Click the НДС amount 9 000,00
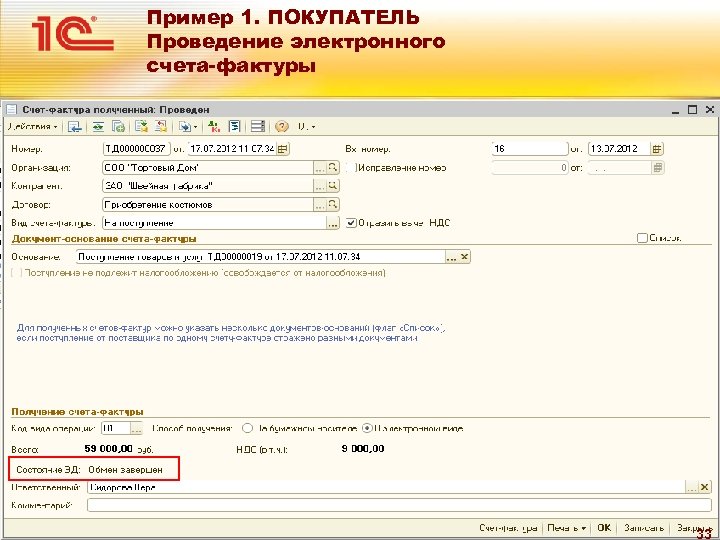Viewport: 720px width, 540px height. click(363, 449)
